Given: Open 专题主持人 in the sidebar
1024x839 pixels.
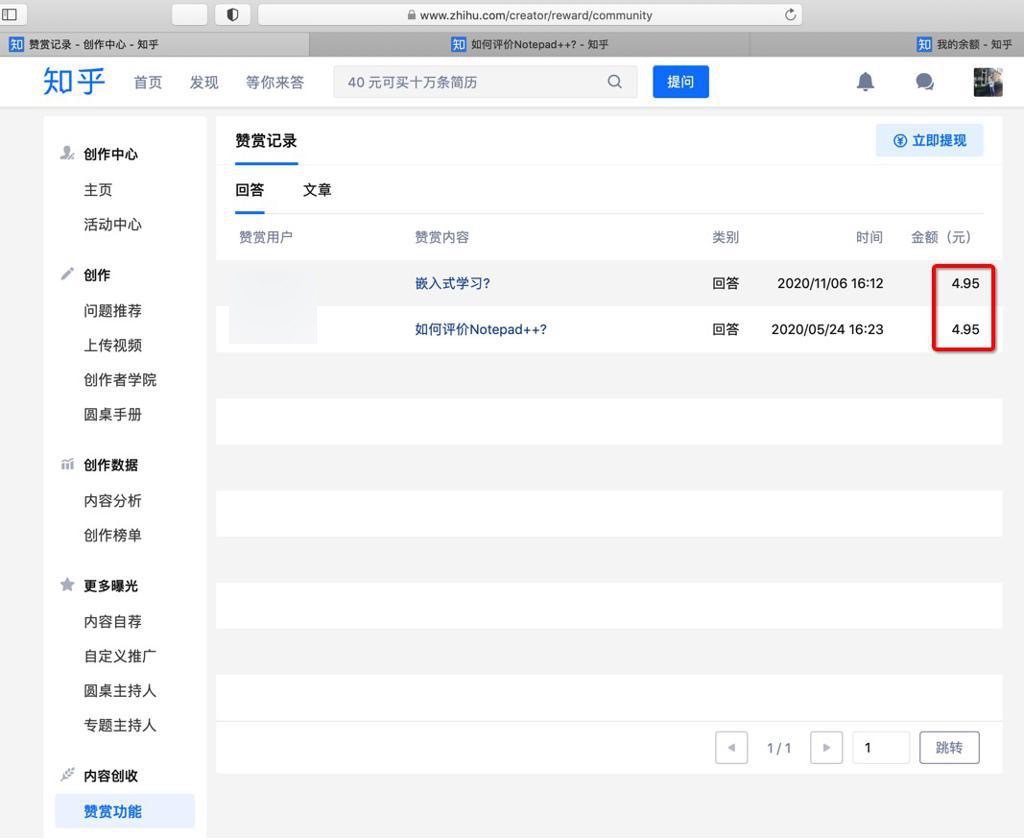Looking at the screenshot, I should click(x=120, y=725).
